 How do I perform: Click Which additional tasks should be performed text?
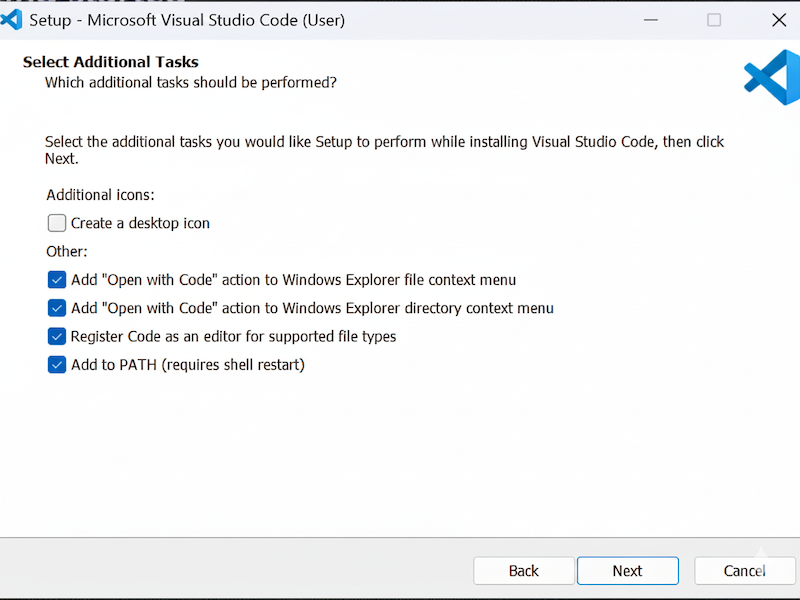191,82
